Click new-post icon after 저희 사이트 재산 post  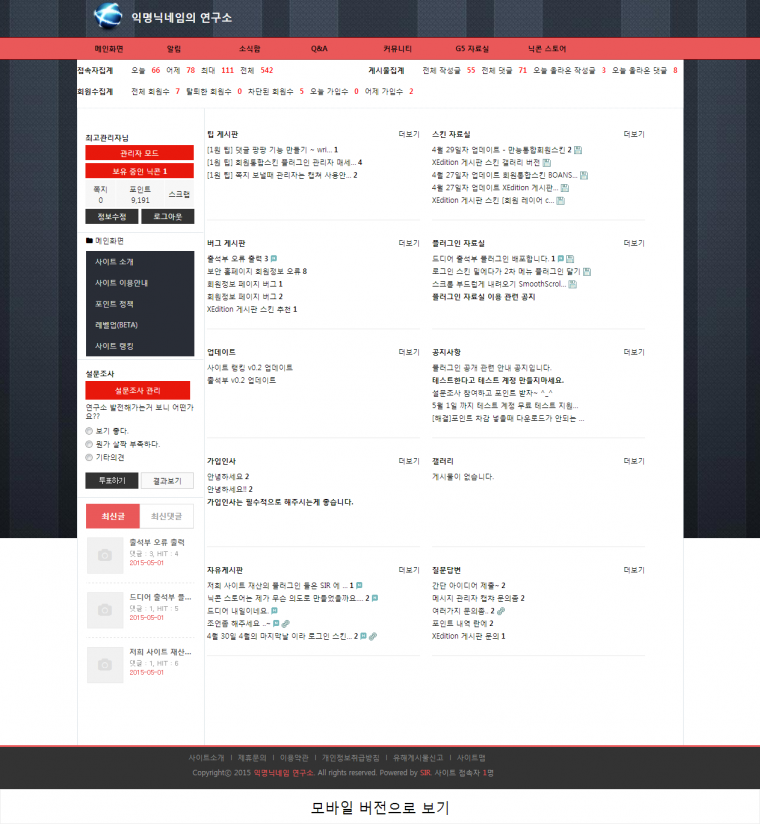click(x=360, y=585)
